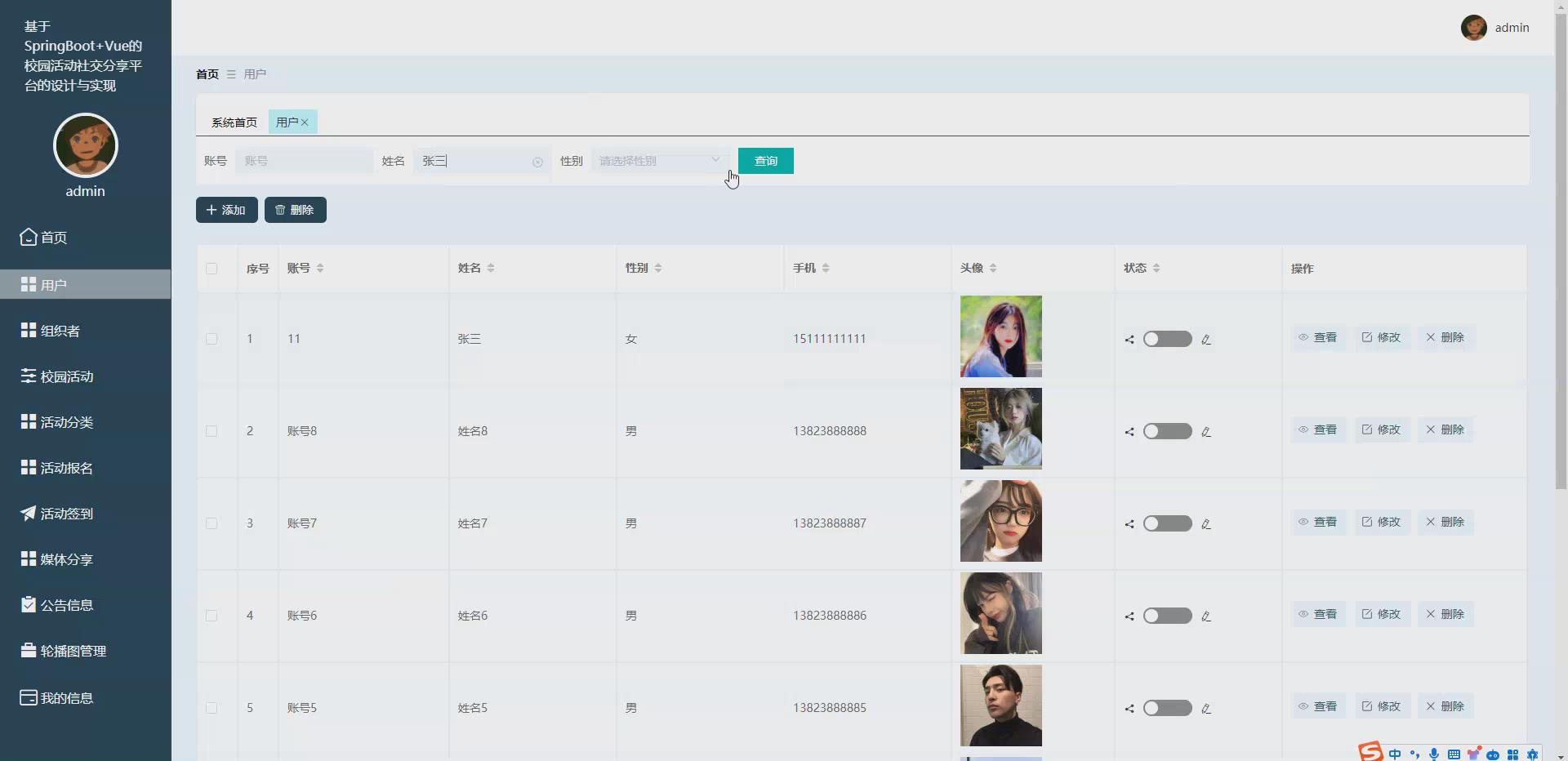Click the 媒体分享 grid icon
The height and width of the screenshot is (761, 1568).
(29, 559)
